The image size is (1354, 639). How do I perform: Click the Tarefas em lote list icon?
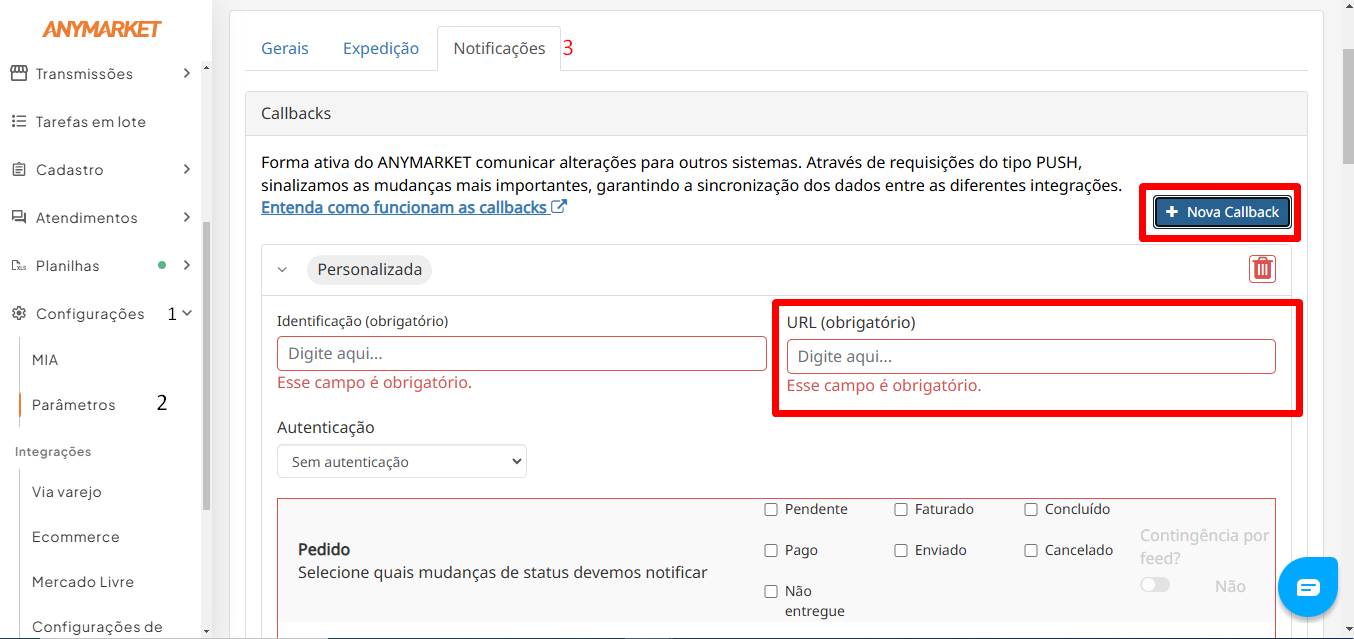[18, 121]
